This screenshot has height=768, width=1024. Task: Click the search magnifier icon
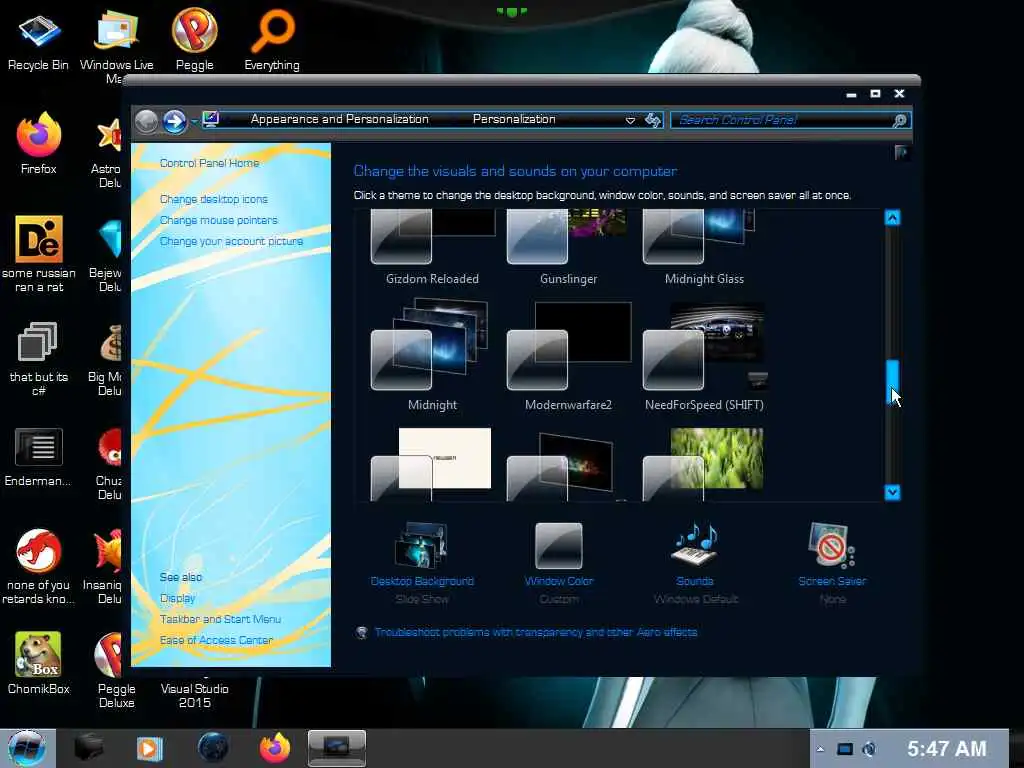tap(900, 120)
